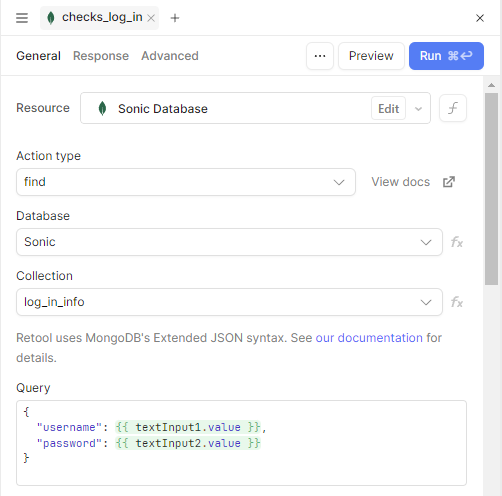This screenshot has width=502, height=496.
Task: Expand the resource dropdown chevron
Action: [x=418, y=109]
